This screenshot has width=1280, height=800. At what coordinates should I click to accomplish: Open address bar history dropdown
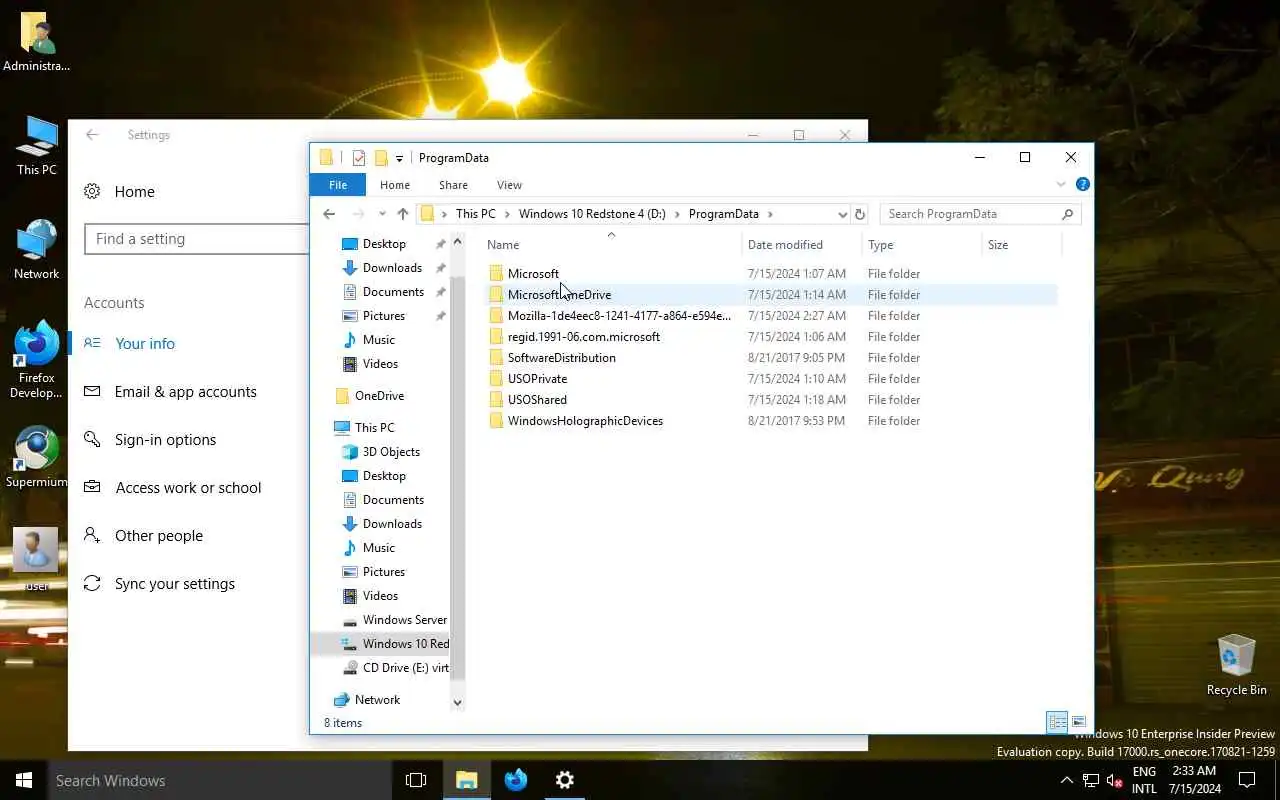point(842,214)
